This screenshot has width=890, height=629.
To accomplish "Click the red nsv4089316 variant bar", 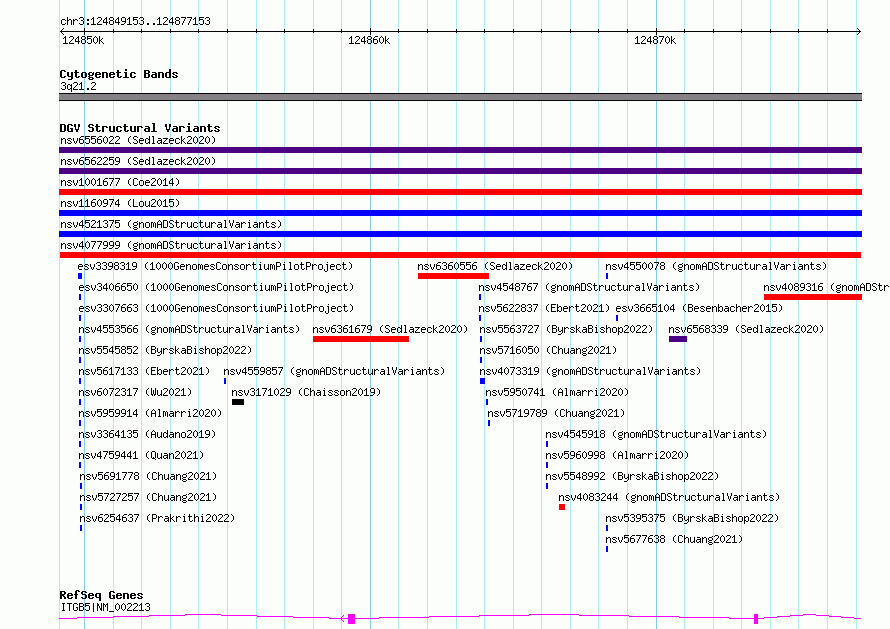I will [x=813, y=297].
